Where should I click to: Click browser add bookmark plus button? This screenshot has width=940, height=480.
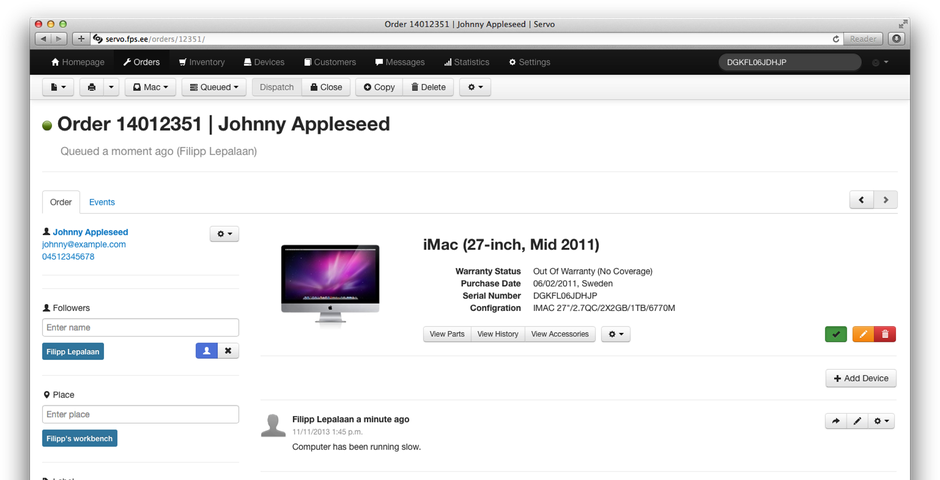coord(81,39)
